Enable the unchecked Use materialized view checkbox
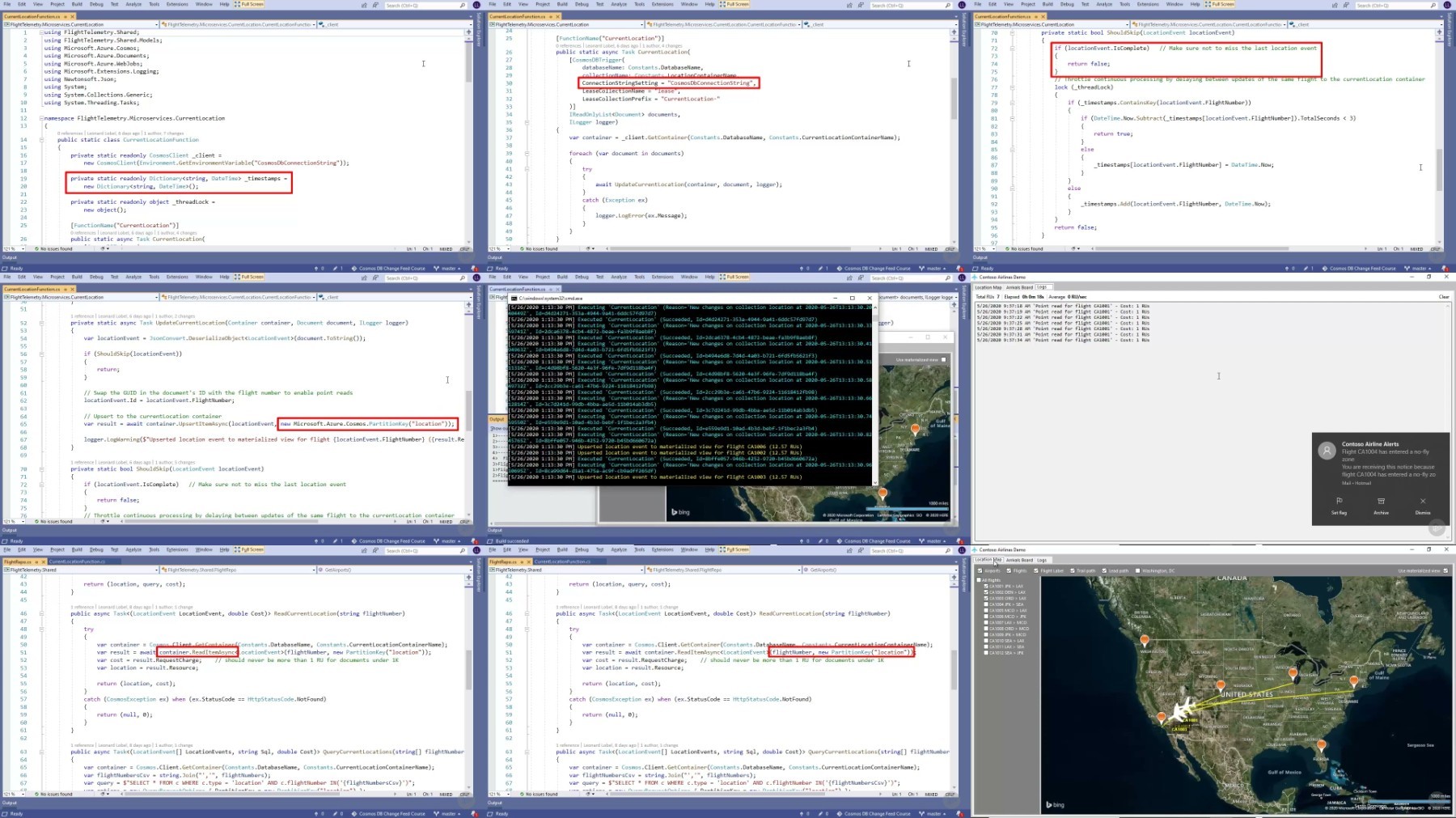This screenshot has width=1456, height=818. [943, 359]
